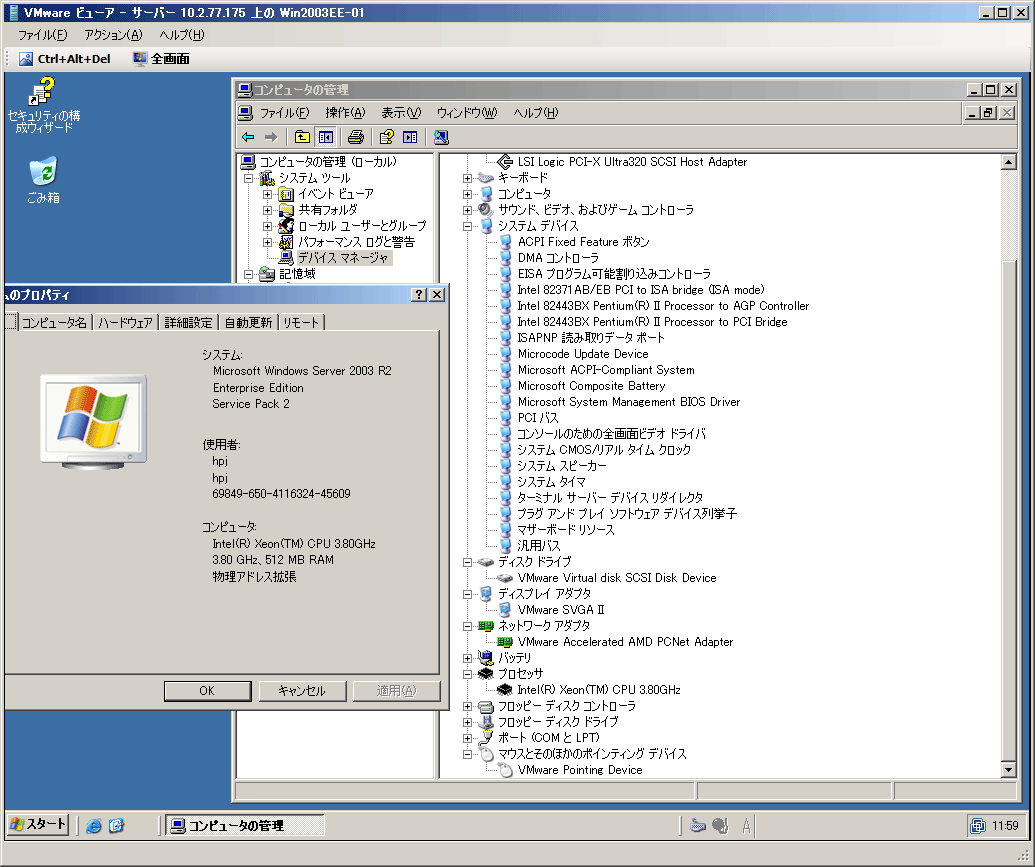This screenshot has width=1035, height=867.
Task: Launch Internet Explorer from quick launch
Action: pos(94,825)
